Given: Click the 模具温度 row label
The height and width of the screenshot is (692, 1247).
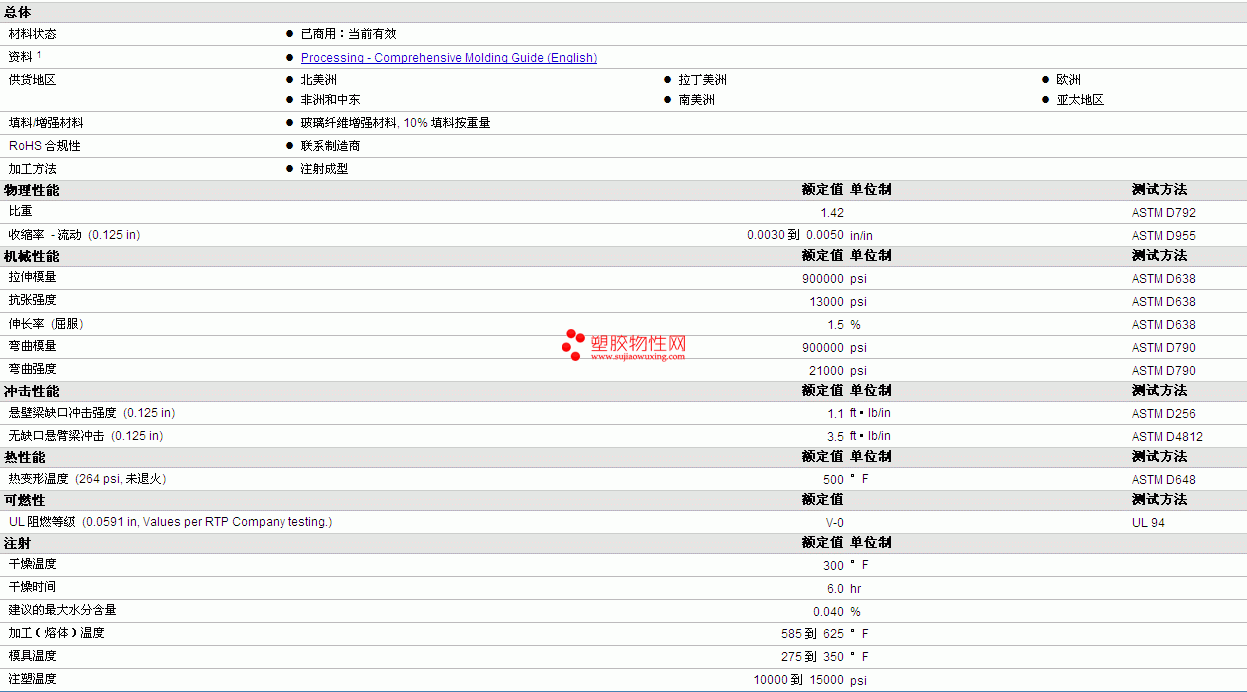Looking at the screenshot, I should point(32,656).
